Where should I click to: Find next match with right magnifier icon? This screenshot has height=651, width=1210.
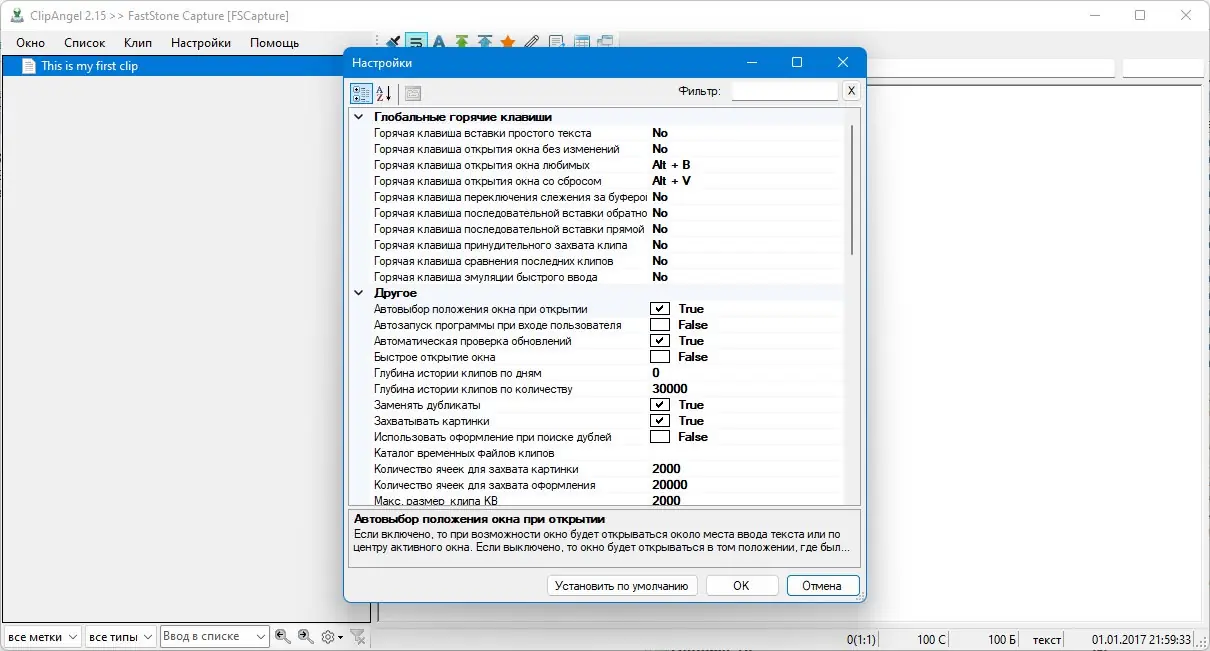(306, 636)
